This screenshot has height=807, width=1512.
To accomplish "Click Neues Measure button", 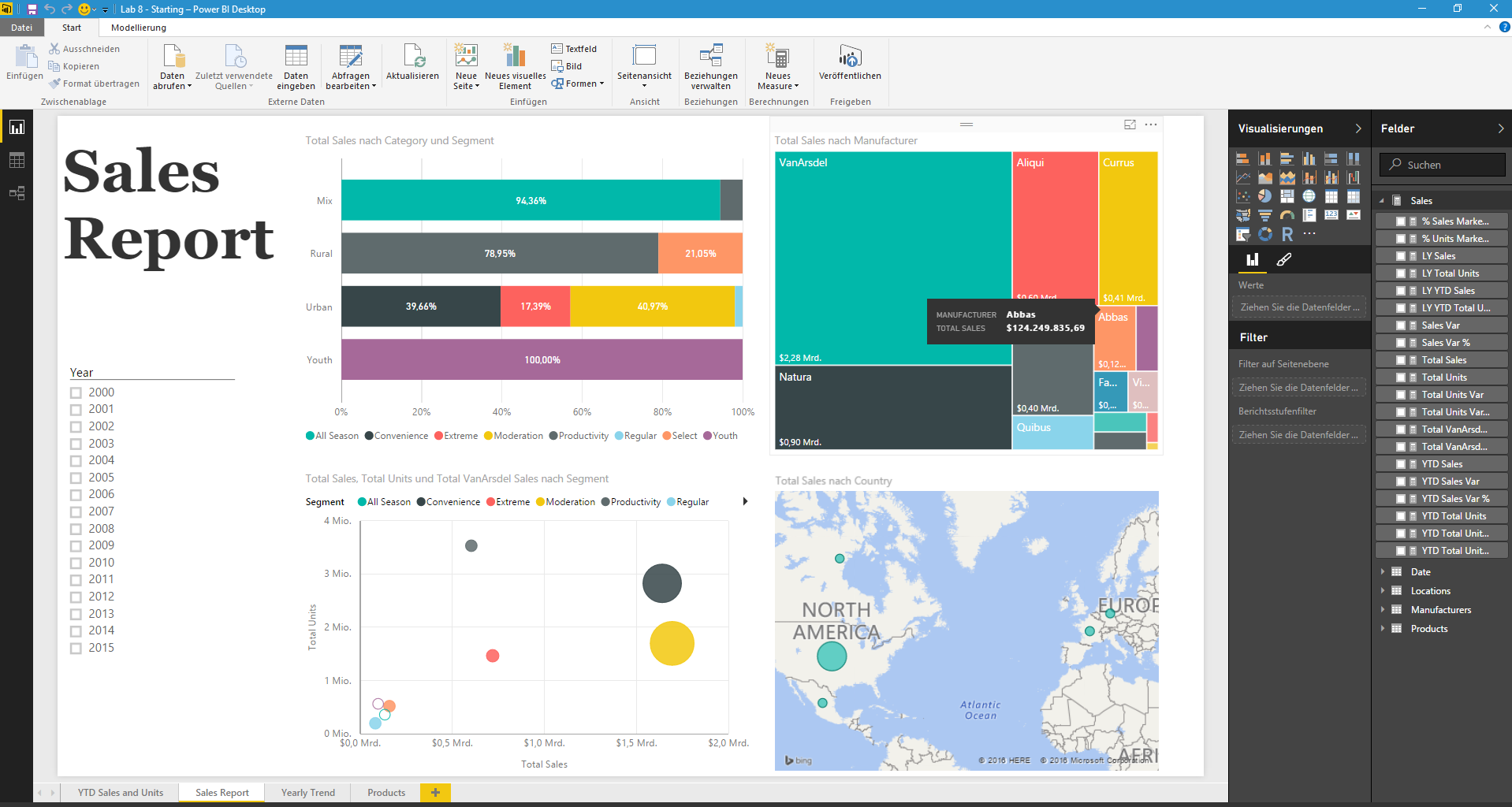I will pyautogui.click(x=778, y=68).
